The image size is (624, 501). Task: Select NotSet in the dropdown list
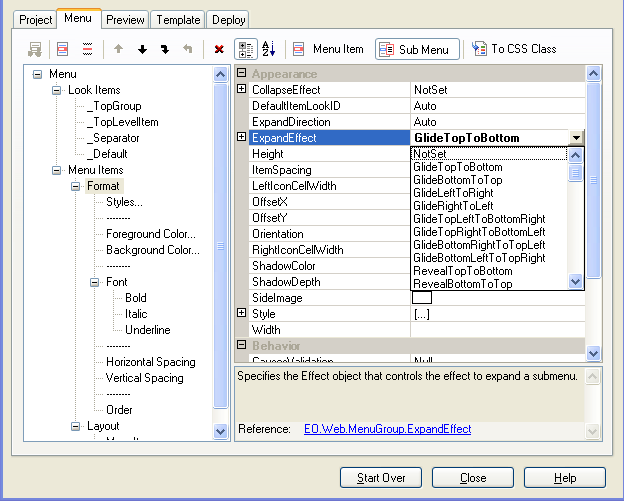489,154
